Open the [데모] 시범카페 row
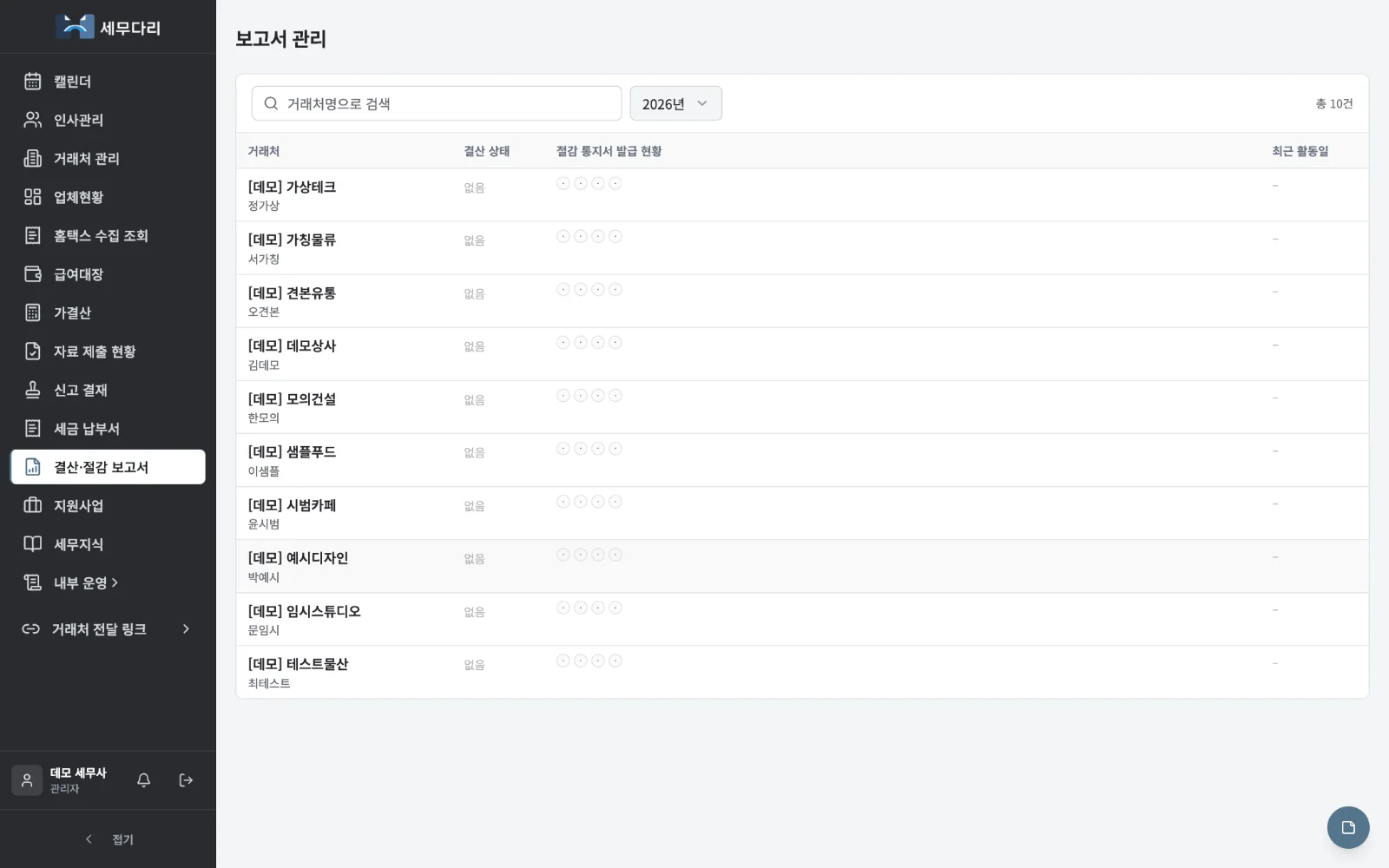The height and width of the screenshot is (868, 1389). coord(802,513)
